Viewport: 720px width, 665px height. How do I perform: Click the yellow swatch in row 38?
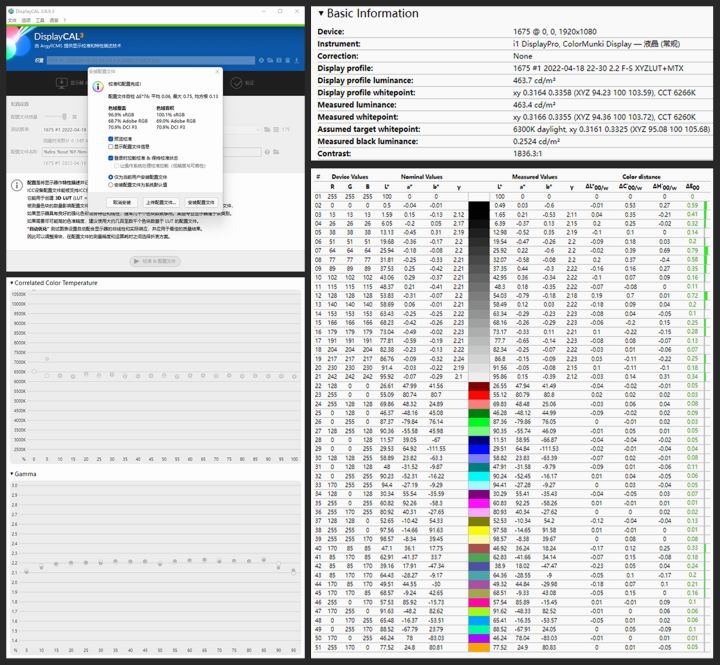[x=478, y=530]
